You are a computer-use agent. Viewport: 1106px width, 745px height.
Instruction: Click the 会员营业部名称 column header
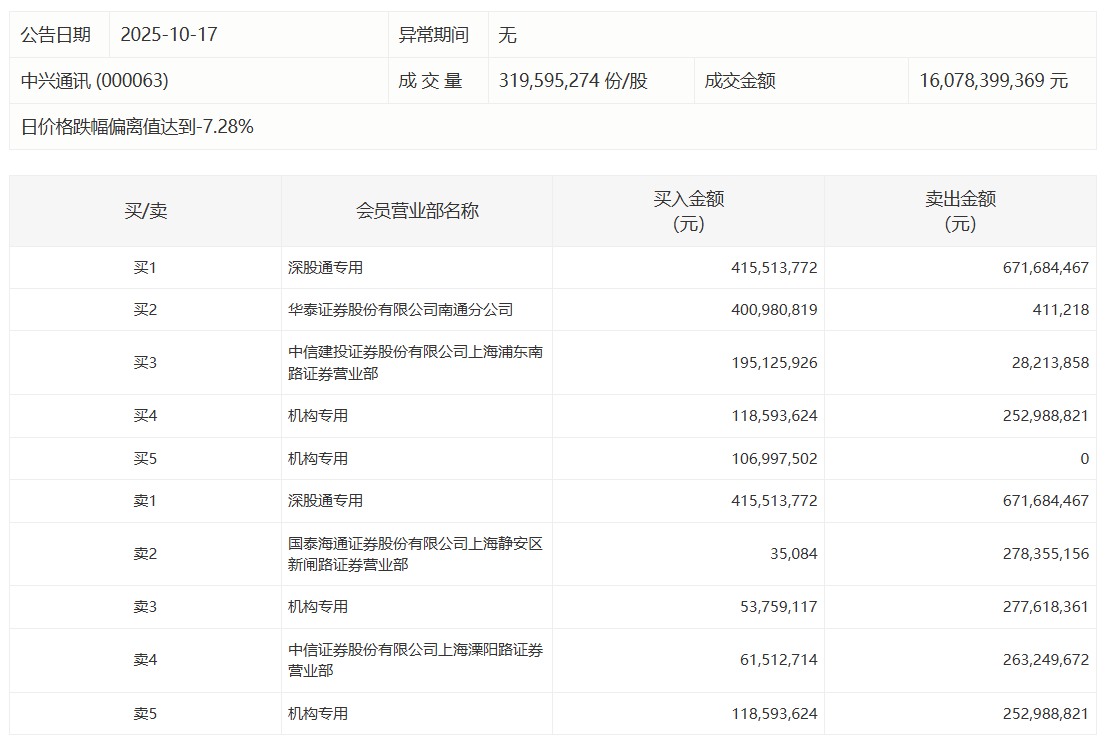417,211
